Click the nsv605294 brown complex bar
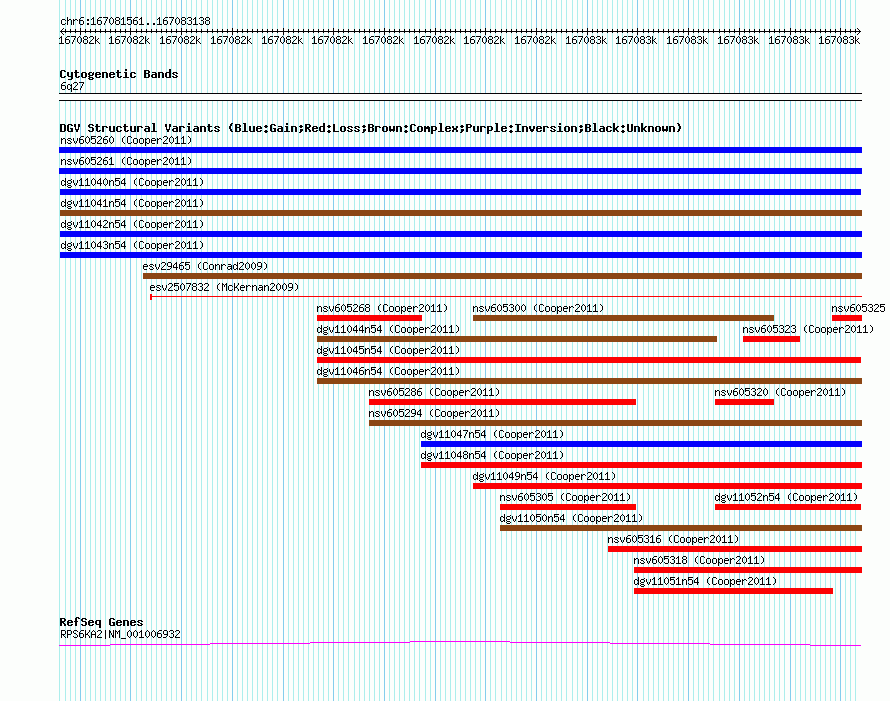Viewport: 890px width, 701px height. [615, 423]
